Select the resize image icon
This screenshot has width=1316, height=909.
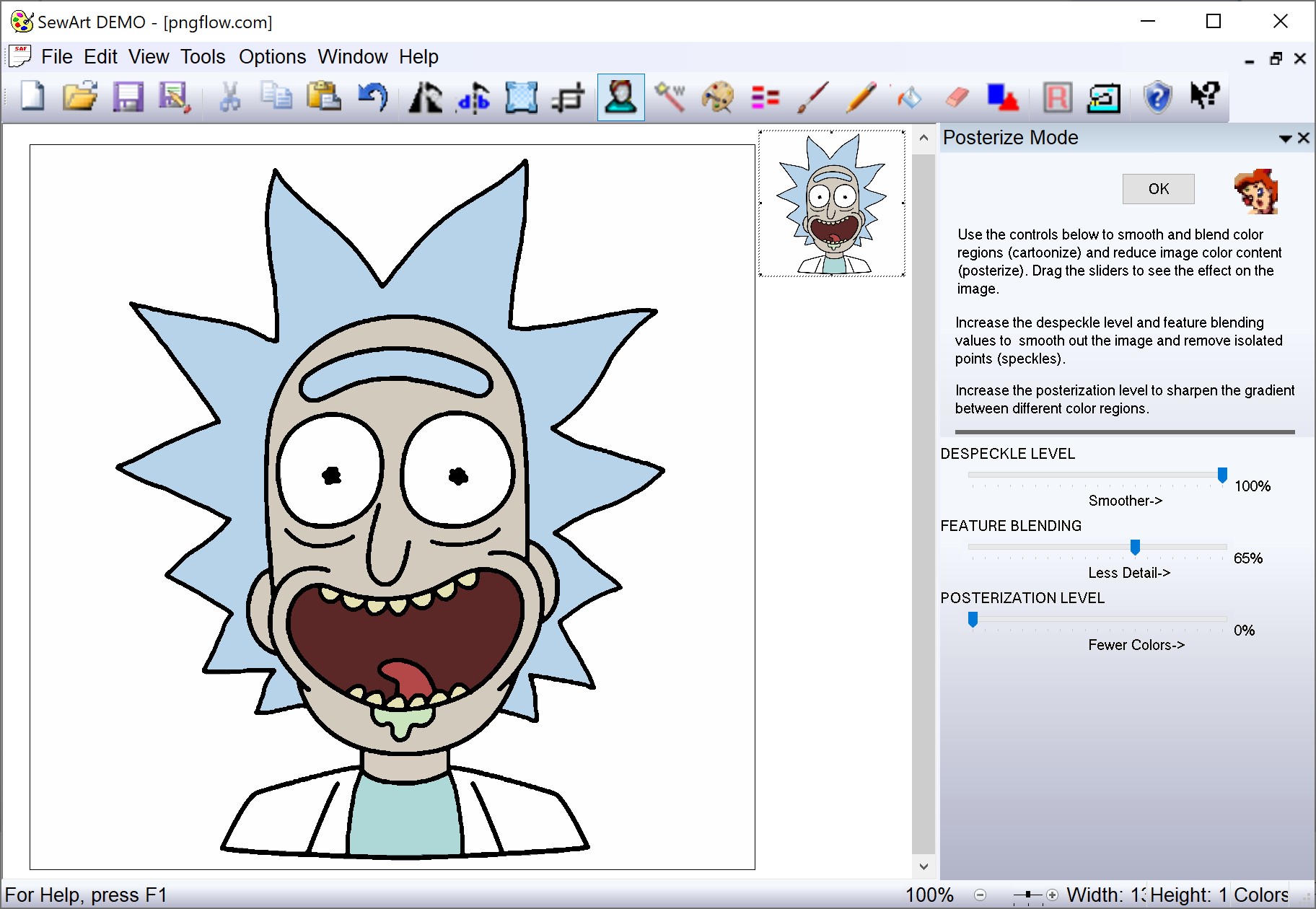point(521,97)
